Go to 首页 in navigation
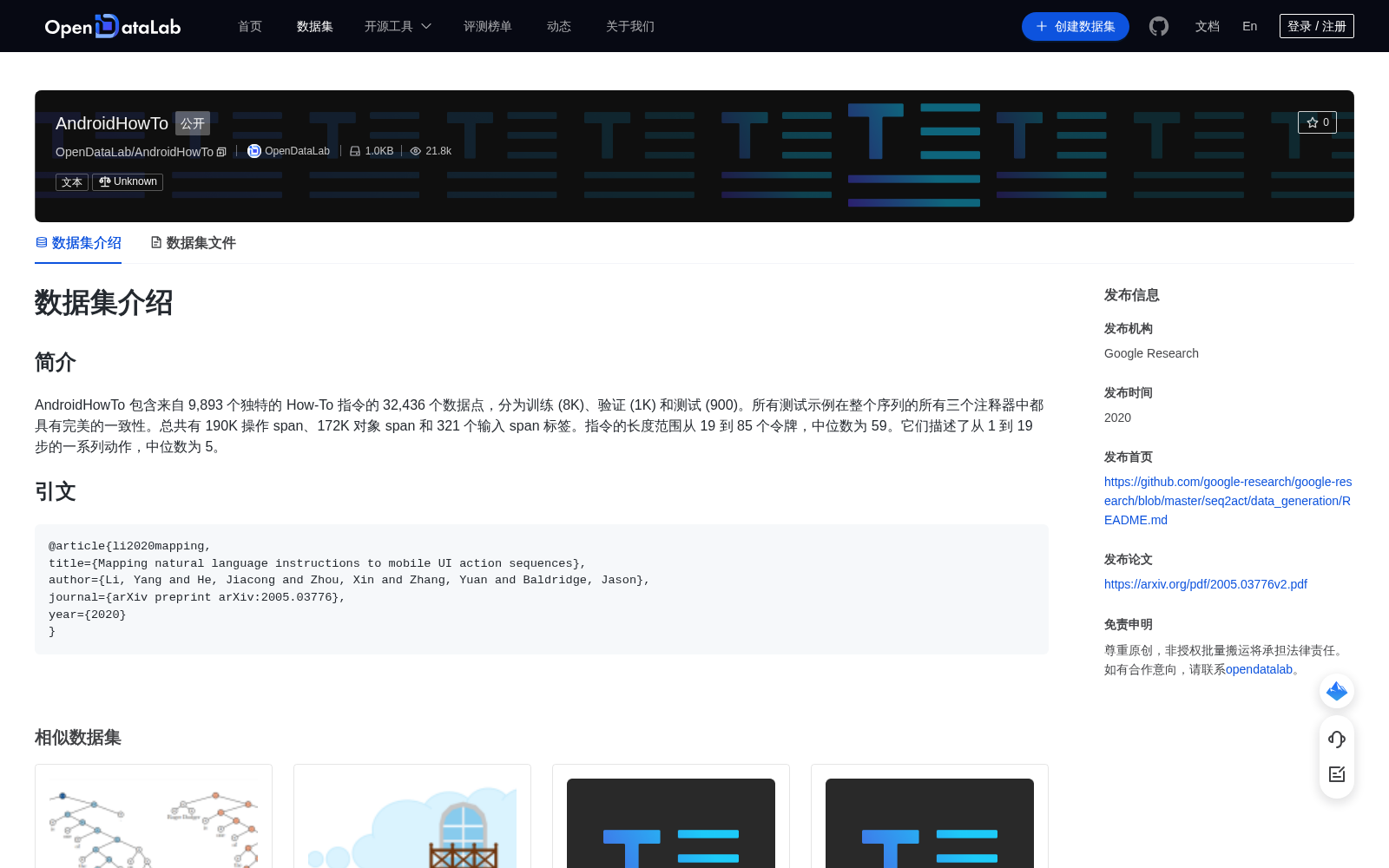This screenshot has height=868, width=1389. pyautogui.click(x=250, y=26)
